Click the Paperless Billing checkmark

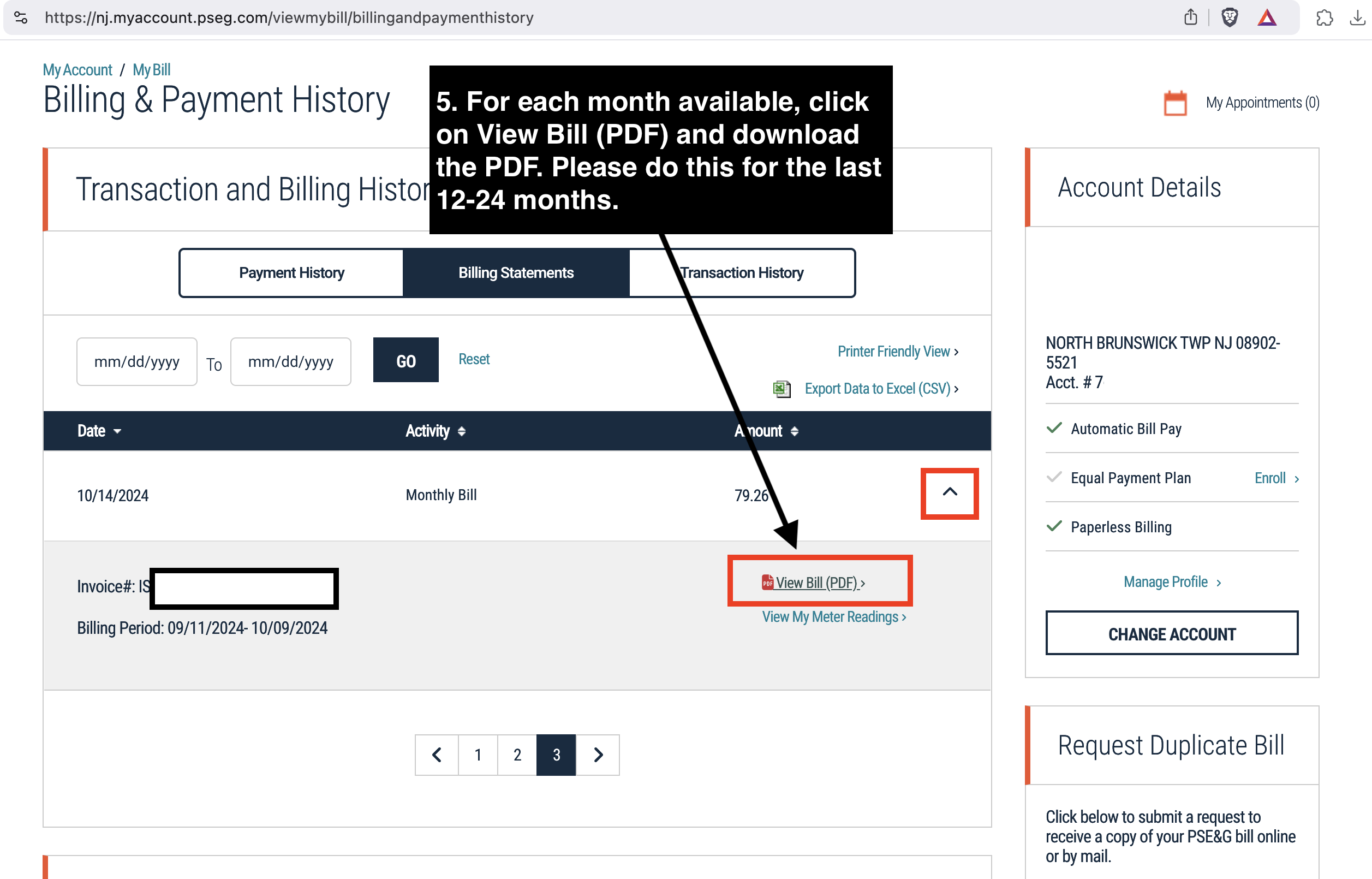pos(1054,526)
